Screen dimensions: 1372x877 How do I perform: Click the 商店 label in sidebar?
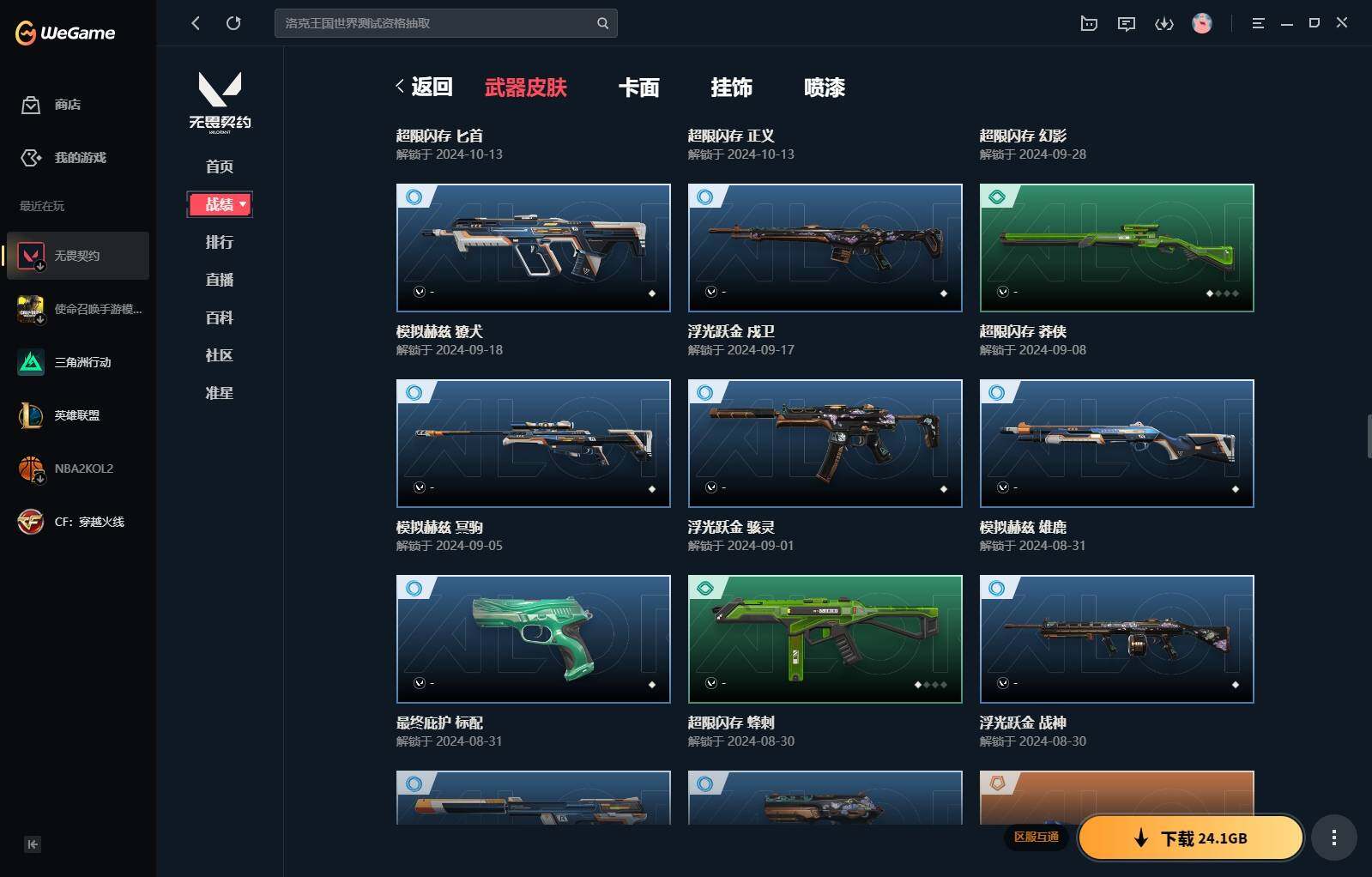click(68, 105)
